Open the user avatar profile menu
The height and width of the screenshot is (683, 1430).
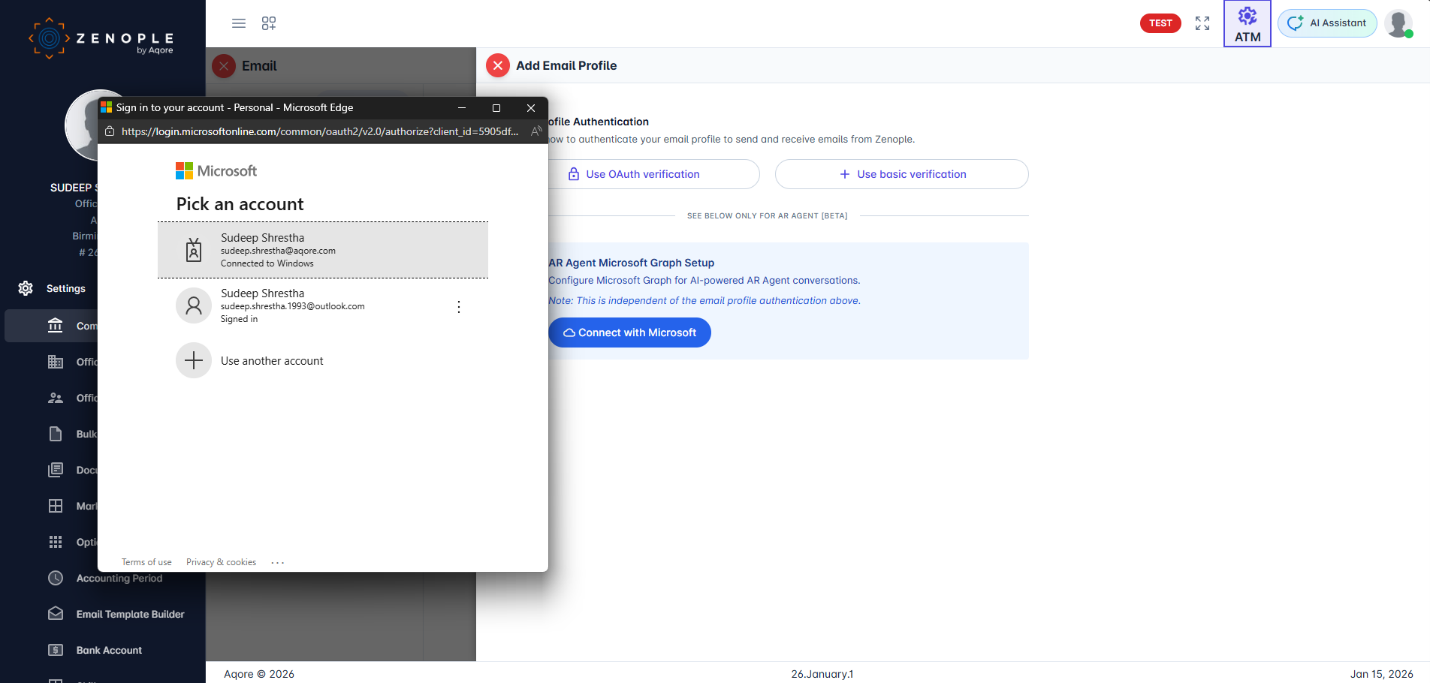(1398, 23)
